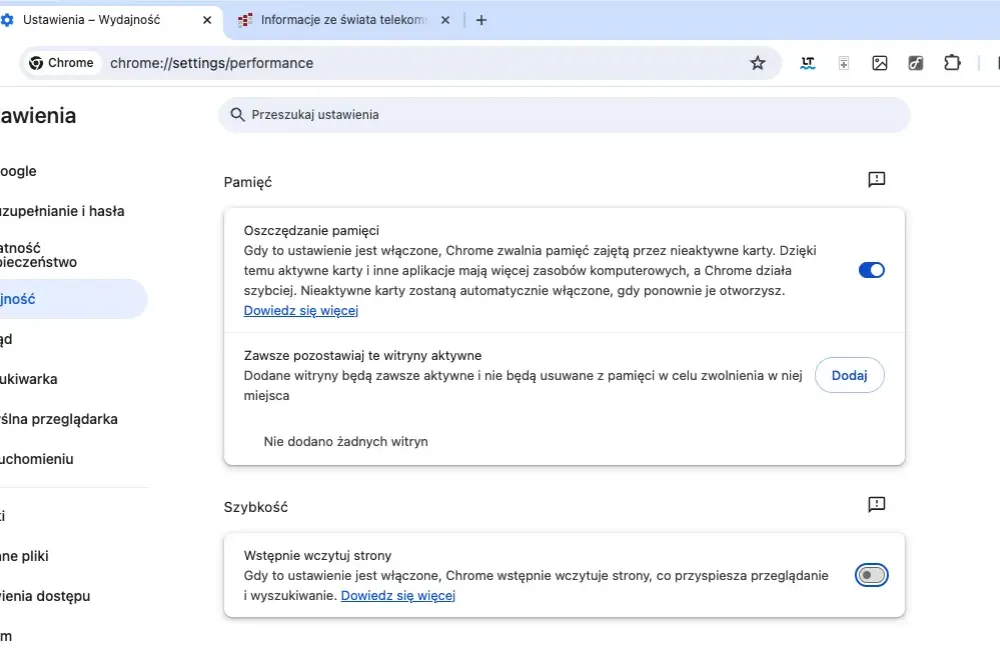The height and width of the screenshot is (652, 1000).
Task: Click the Wstępnie wczytuj strony title text
Action: (318, 555)
